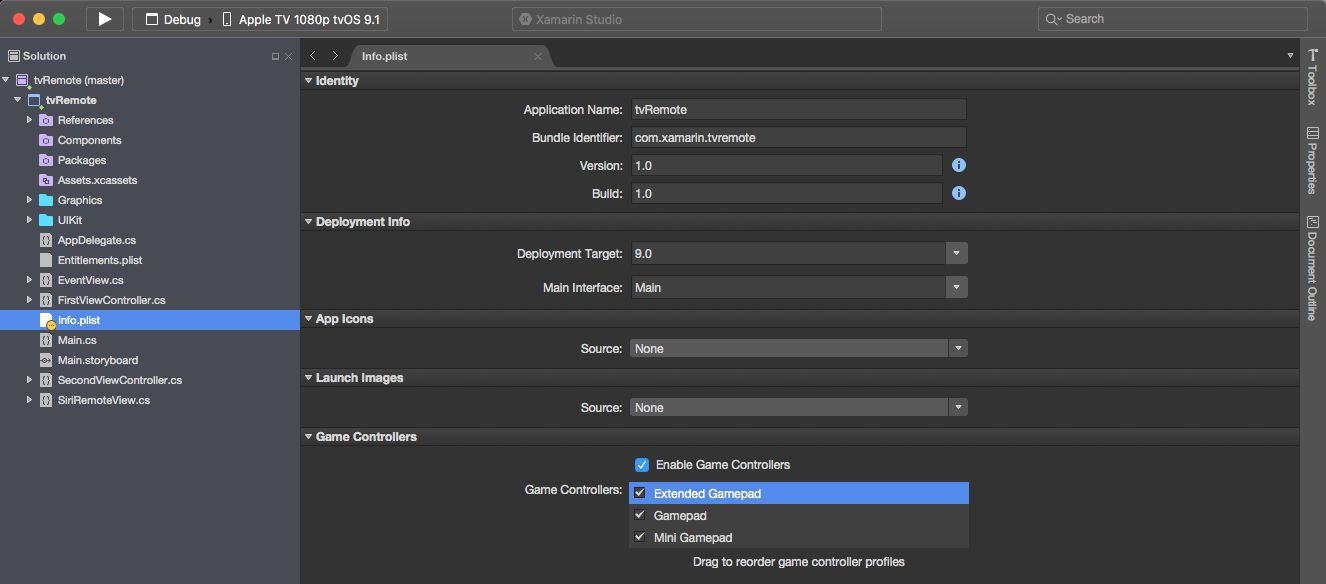The image size is (1326, 584).
Task: Click the forward navigation arrow above the editor
Action: click(x=334, y=57)
